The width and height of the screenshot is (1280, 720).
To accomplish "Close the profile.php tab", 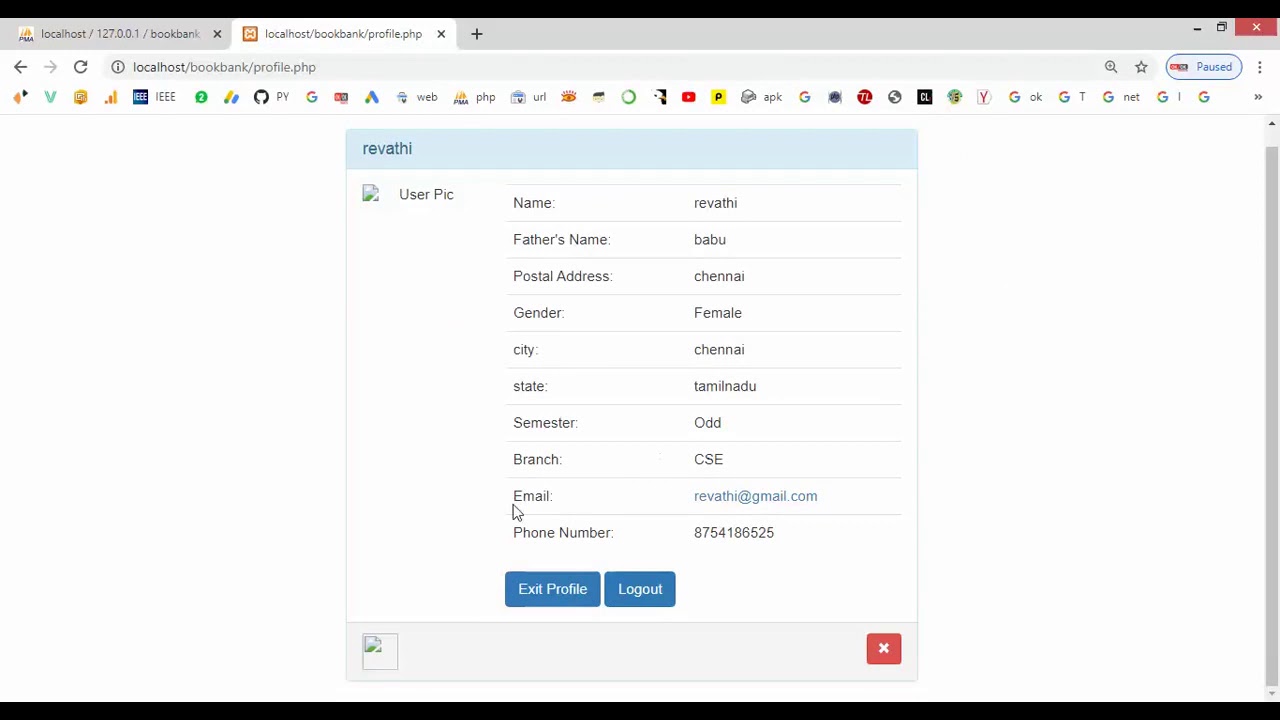I will (441, 34).
